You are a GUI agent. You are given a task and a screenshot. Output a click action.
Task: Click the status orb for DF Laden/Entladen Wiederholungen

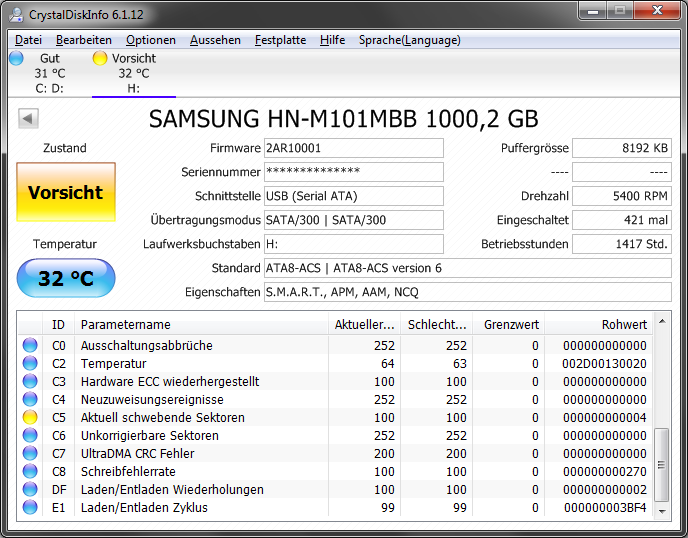pos(30,489)
